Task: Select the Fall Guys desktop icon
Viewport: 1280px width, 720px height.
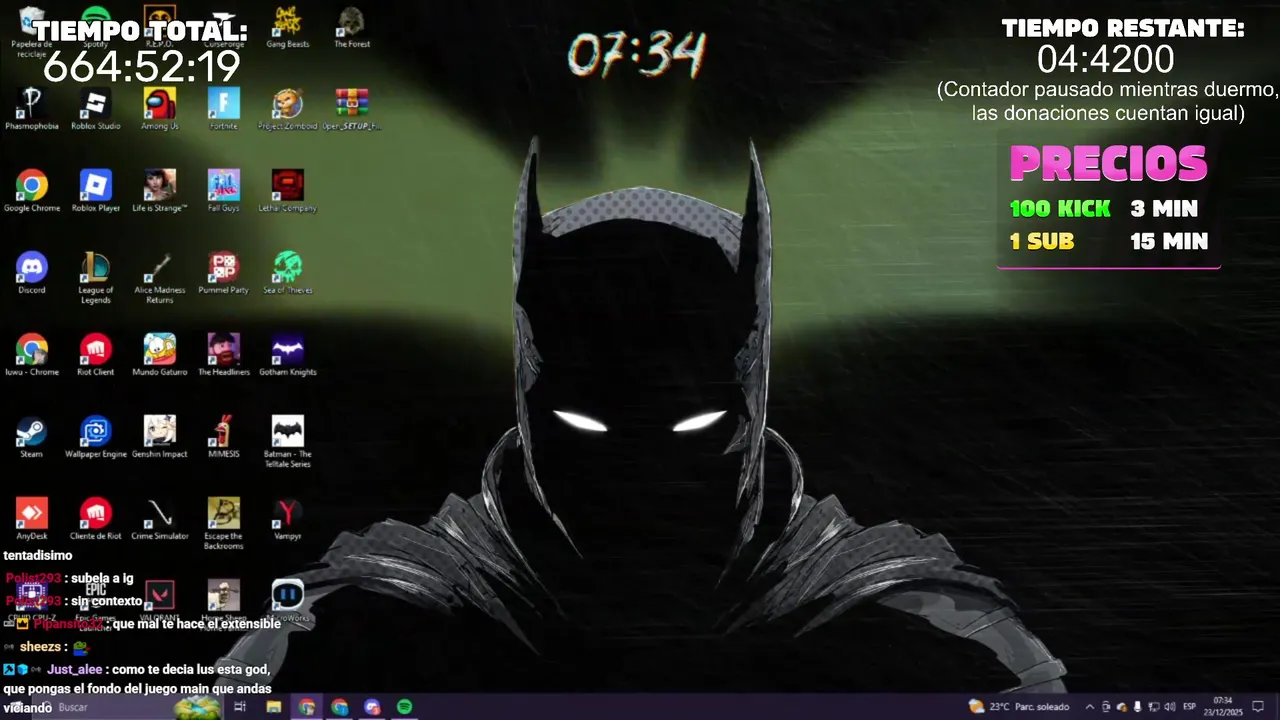Action: point(224,191)
